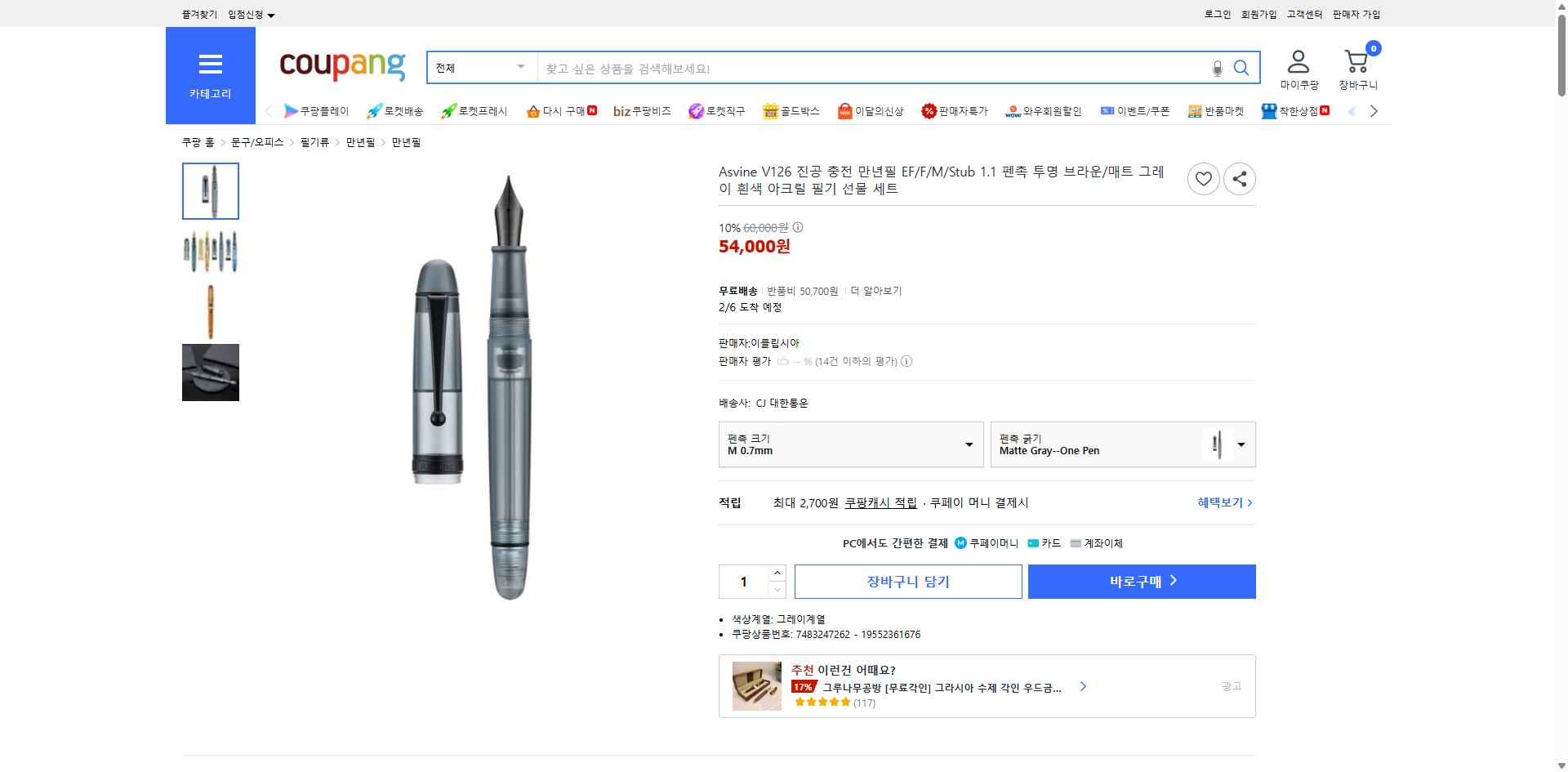
Task: Click the 골드박스 navigation icon
Action: tap(791, 110)
